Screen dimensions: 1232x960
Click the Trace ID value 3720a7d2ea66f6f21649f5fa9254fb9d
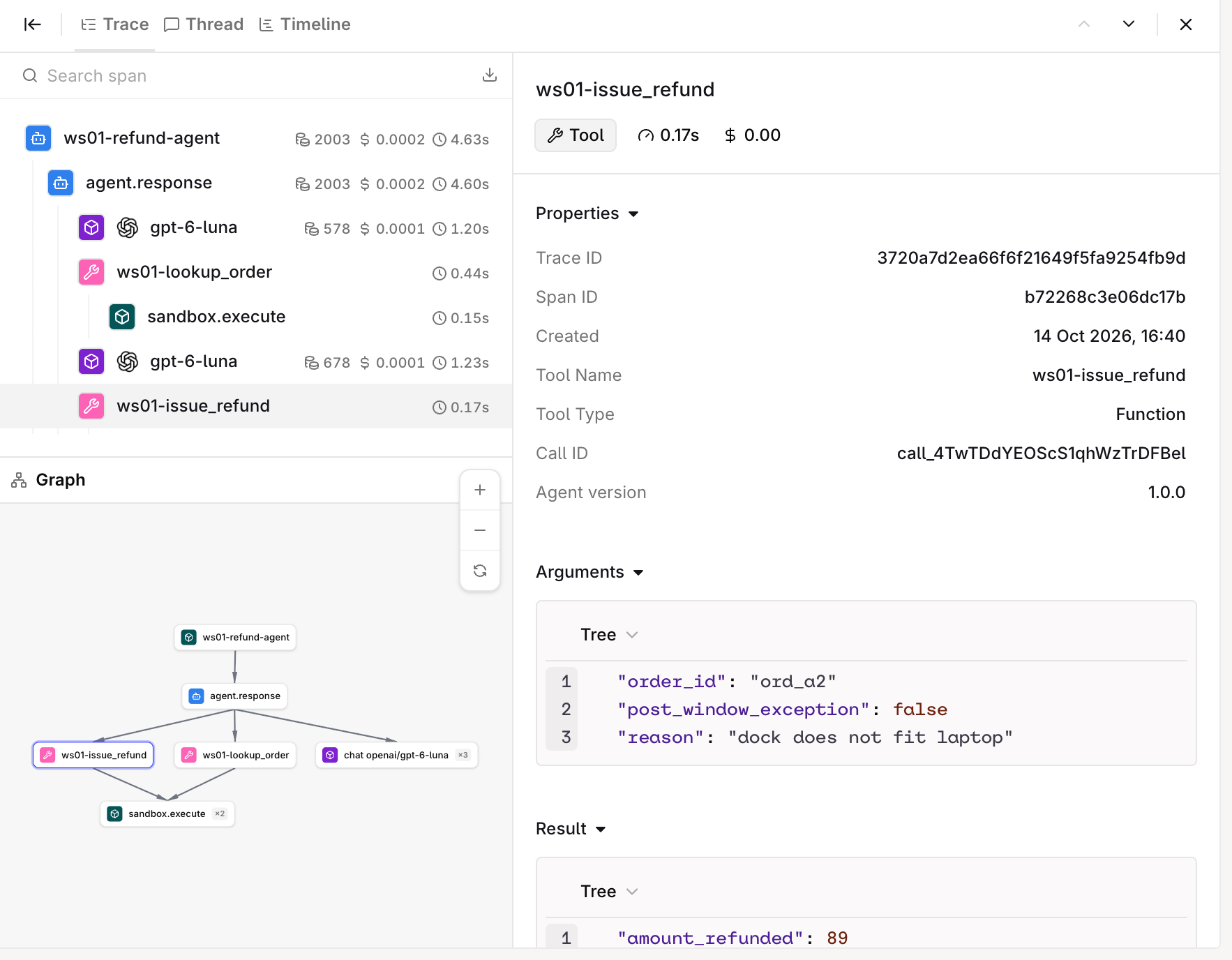[x=1031, y=258]
